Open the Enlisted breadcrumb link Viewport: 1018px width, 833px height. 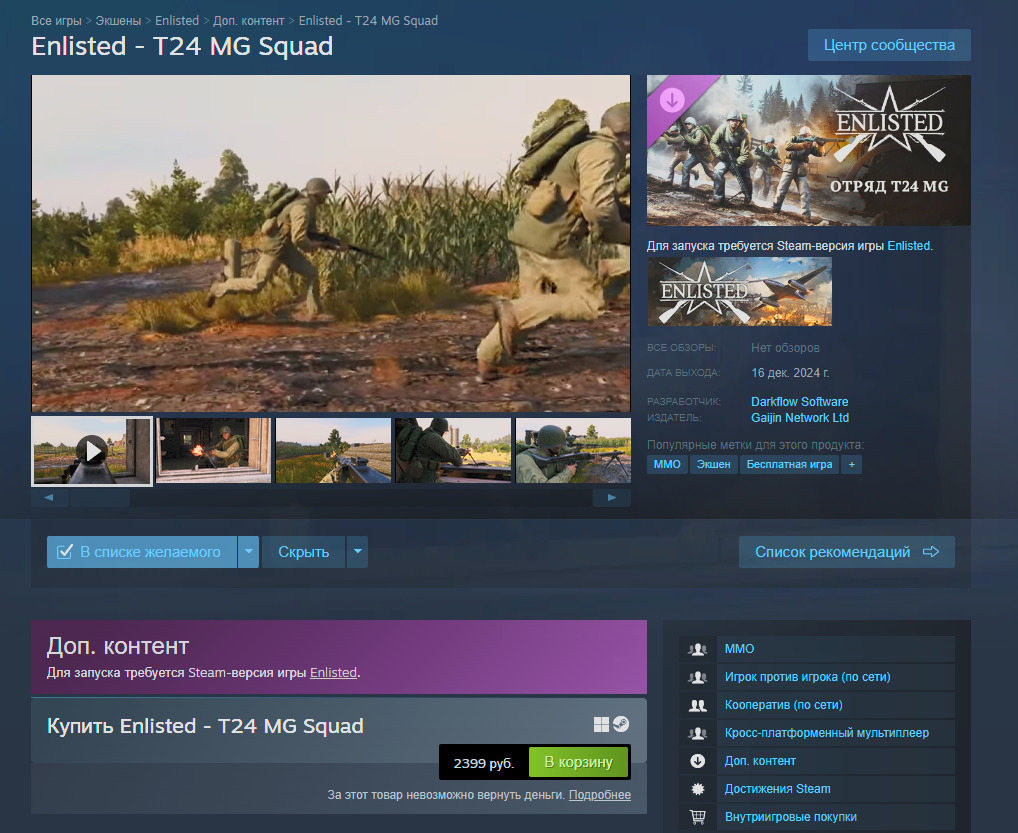pos(177,21)
